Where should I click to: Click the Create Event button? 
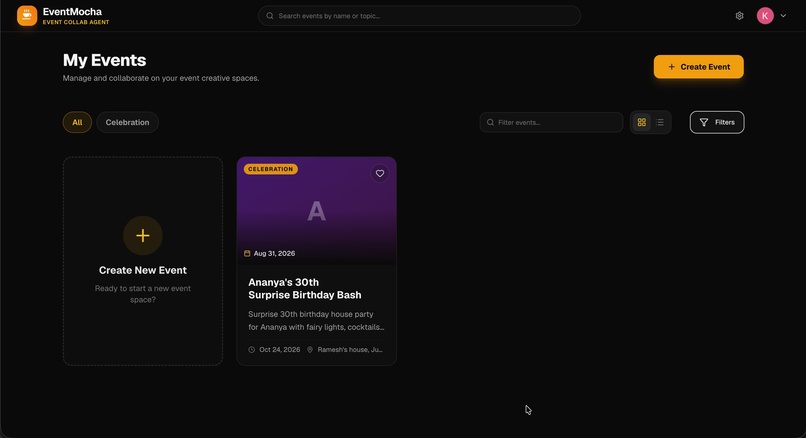tap(699, 67)
